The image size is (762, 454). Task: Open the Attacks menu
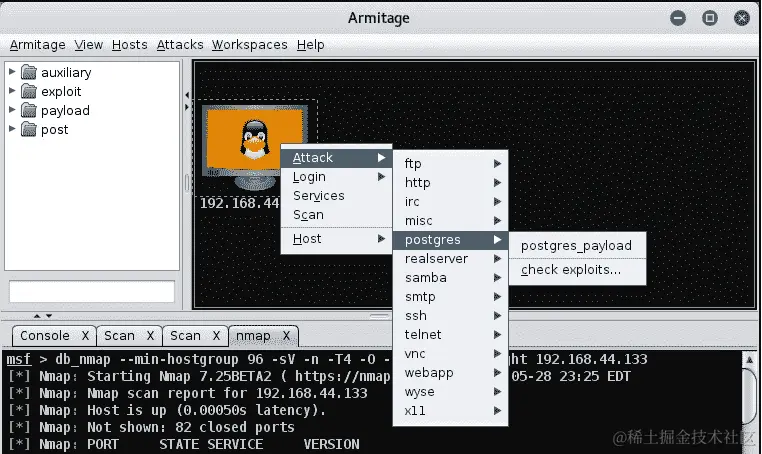(x=180, y=45)
